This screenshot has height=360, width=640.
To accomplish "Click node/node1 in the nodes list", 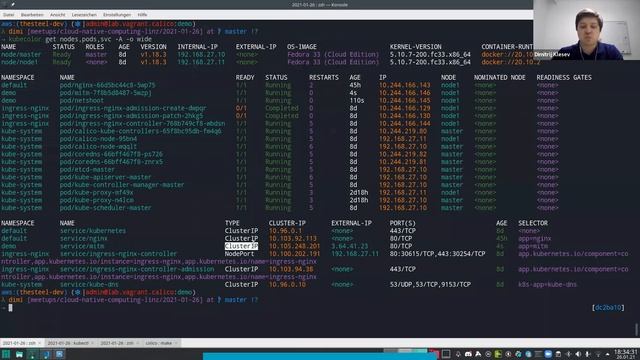I will (19, 62).
